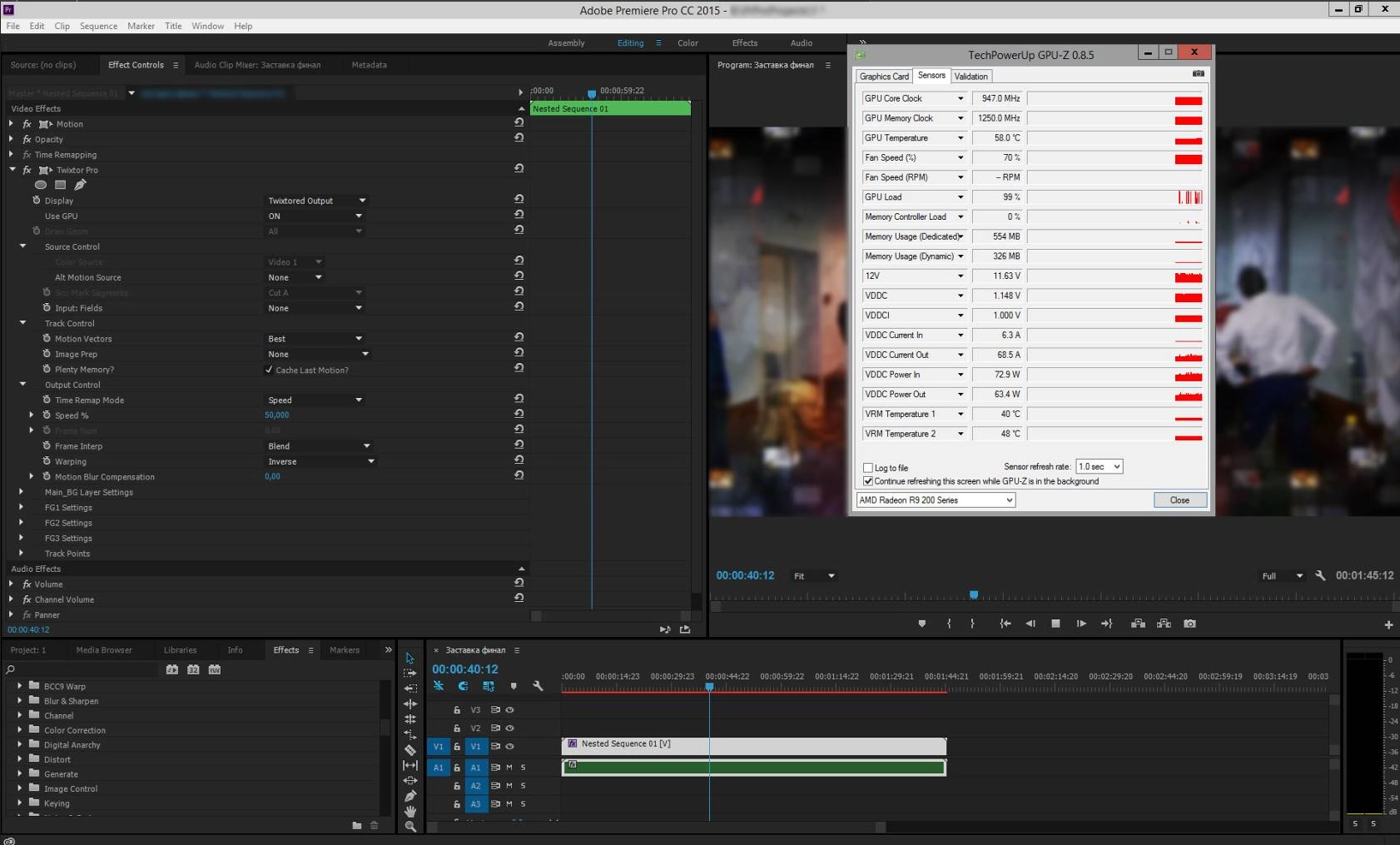Toggle V1 track output eye

pos(509,747)
